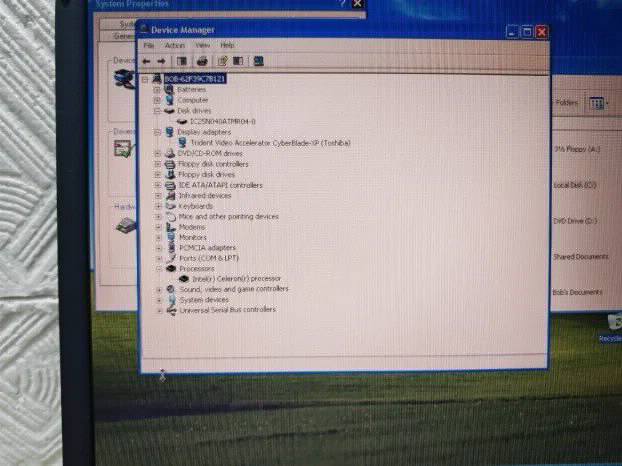This screenshot has width=622, height=466.
Task: Select the IC25N040ATMR04-0 disk drive
Action: tap(223, 121)
